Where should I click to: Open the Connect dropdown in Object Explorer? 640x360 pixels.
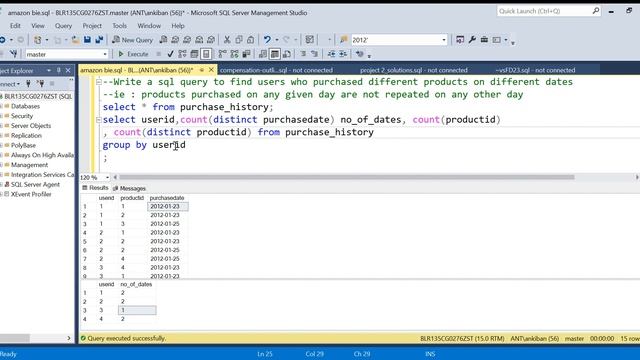tap(10, 84)
